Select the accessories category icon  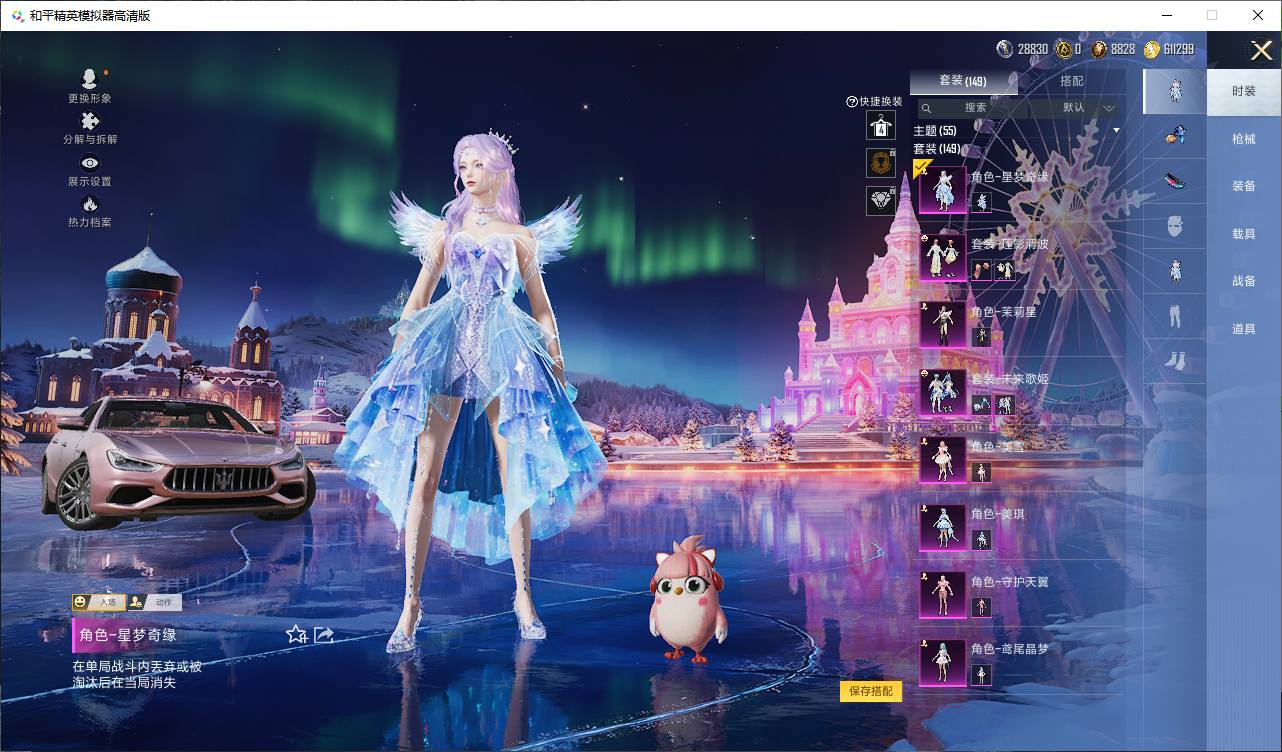click(1175, 137)
